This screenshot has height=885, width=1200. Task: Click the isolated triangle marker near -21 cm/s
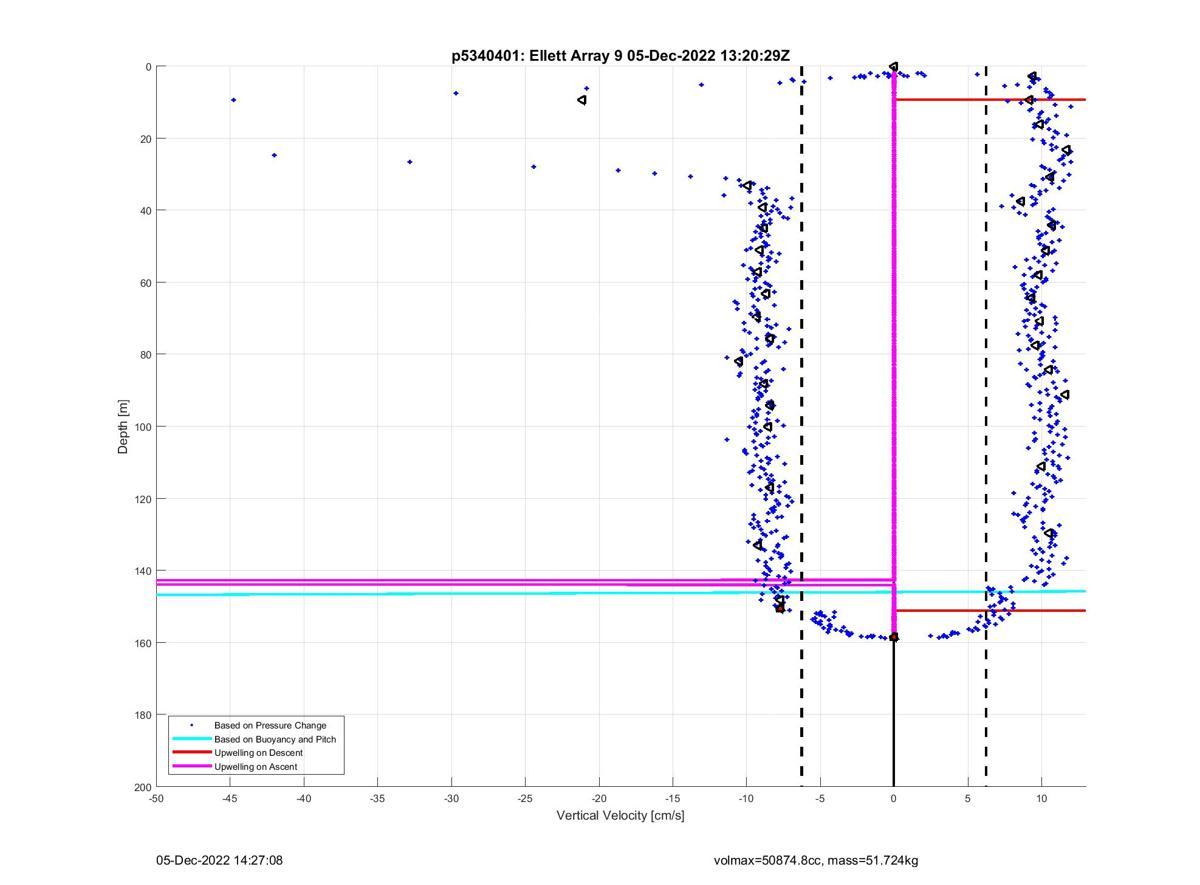pos(582,100)
